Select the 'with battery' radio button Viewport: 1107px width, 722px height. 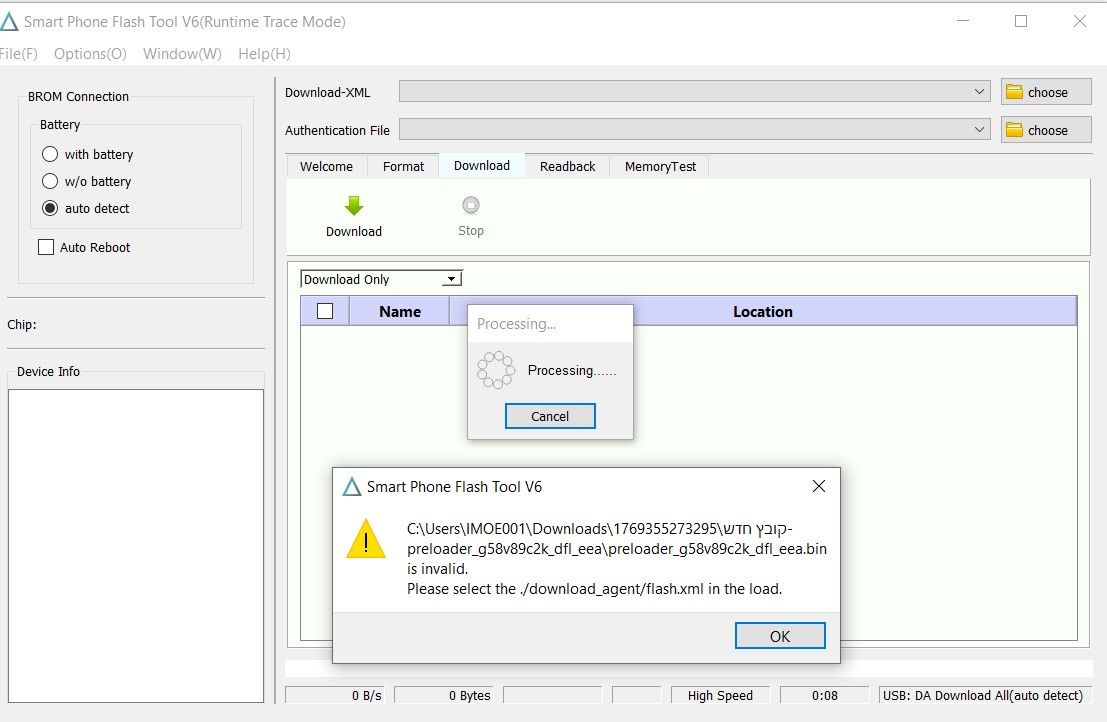(x=49, y=154)
